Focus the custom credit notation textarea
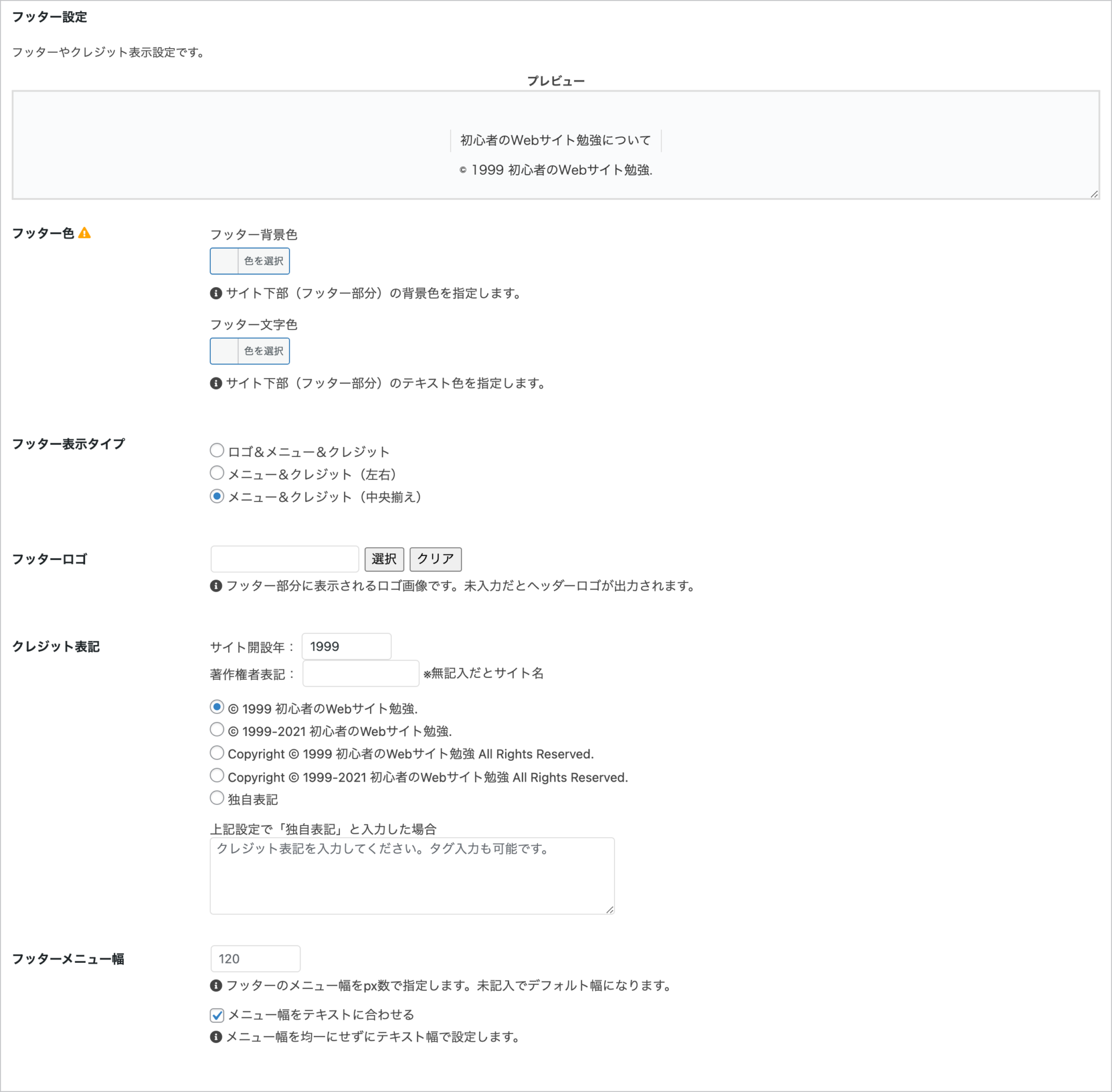1112x1092 pixels. click(412, 876)
